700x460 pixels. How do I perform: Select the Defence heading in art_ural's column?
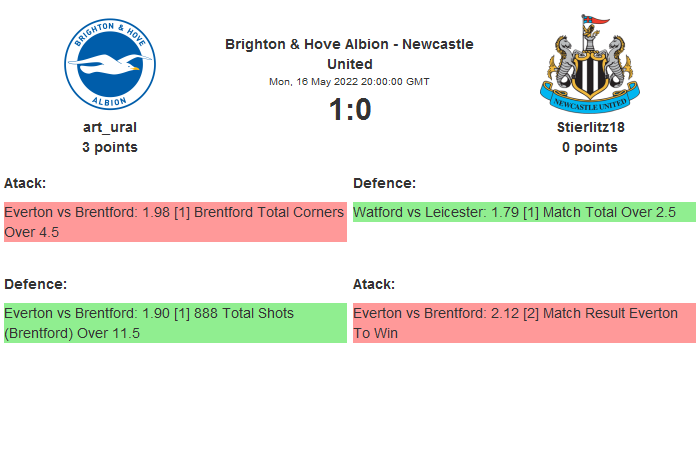click(x=35, y=284)
